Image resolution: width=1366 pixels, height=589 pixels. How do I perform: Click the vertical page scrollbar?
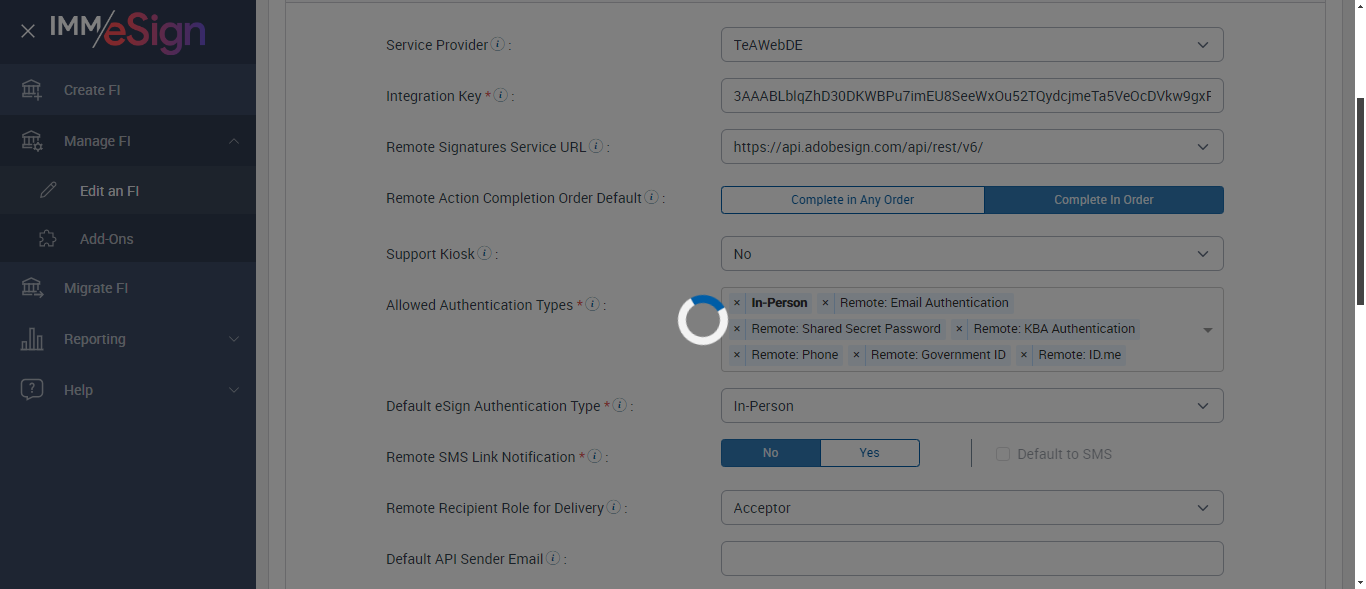(x=1359, y=200)
